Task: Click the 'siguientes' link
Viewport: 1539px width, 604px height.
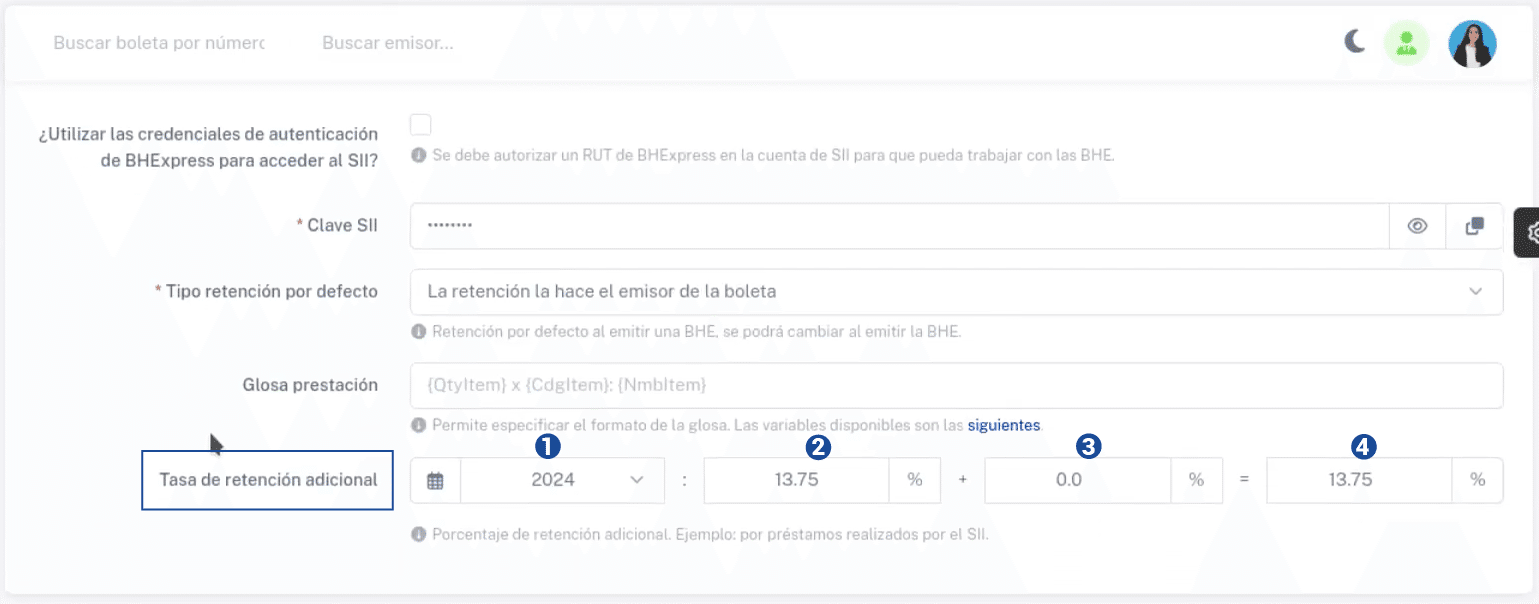Action: click(x=1004, y=425)
